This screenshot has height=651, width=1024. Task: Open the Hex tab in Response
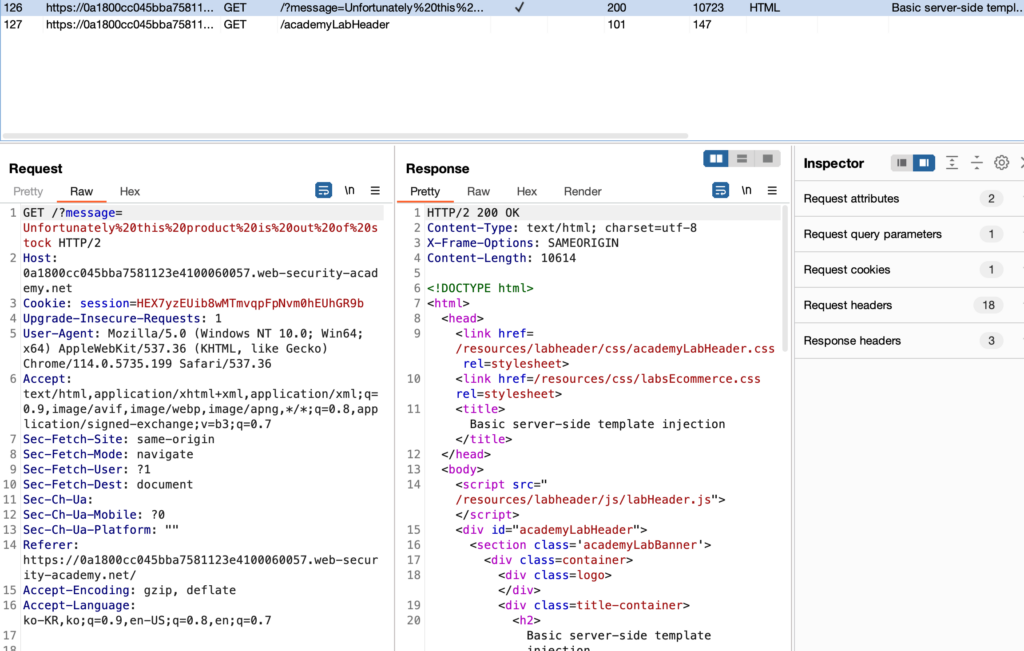pyautogui.click(x=526, y=191)
